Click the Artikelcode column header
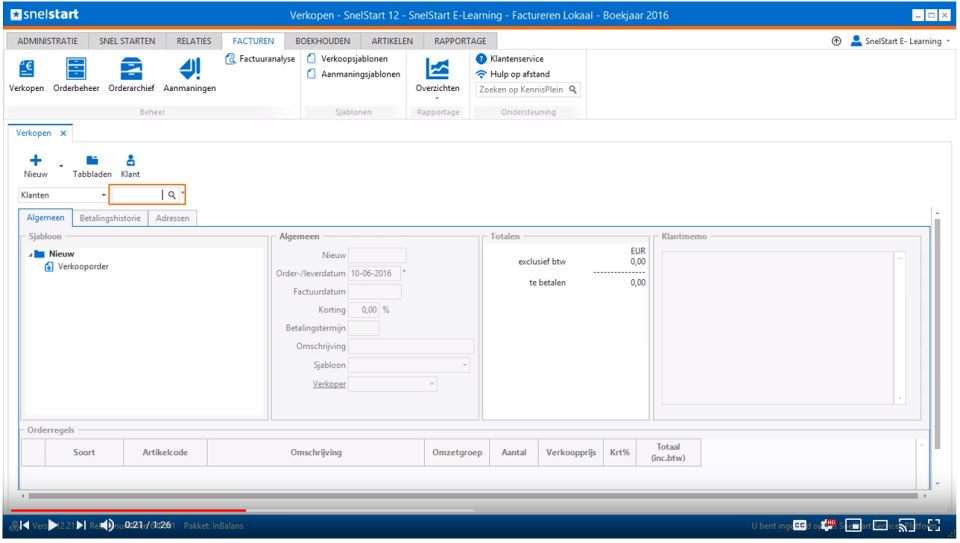 click(165, 452)
